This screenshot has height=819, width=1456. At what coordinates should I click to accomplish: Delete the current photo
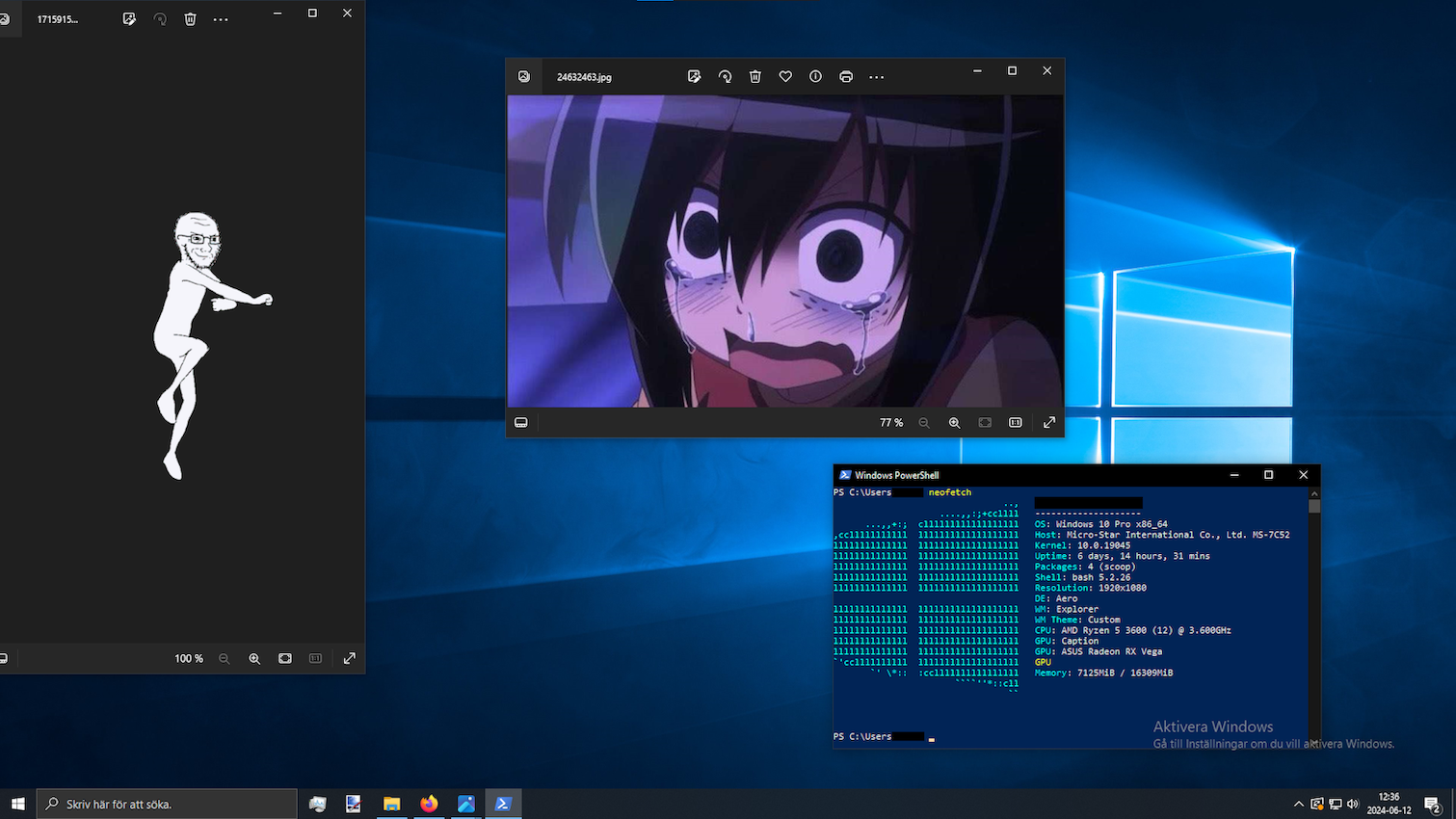(x=754, y=76)
